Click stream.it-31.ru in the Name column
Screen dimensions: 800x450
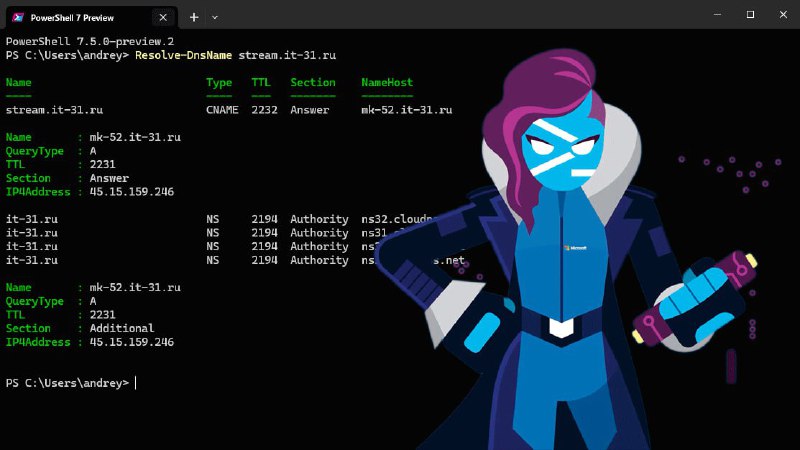[54, 110]
